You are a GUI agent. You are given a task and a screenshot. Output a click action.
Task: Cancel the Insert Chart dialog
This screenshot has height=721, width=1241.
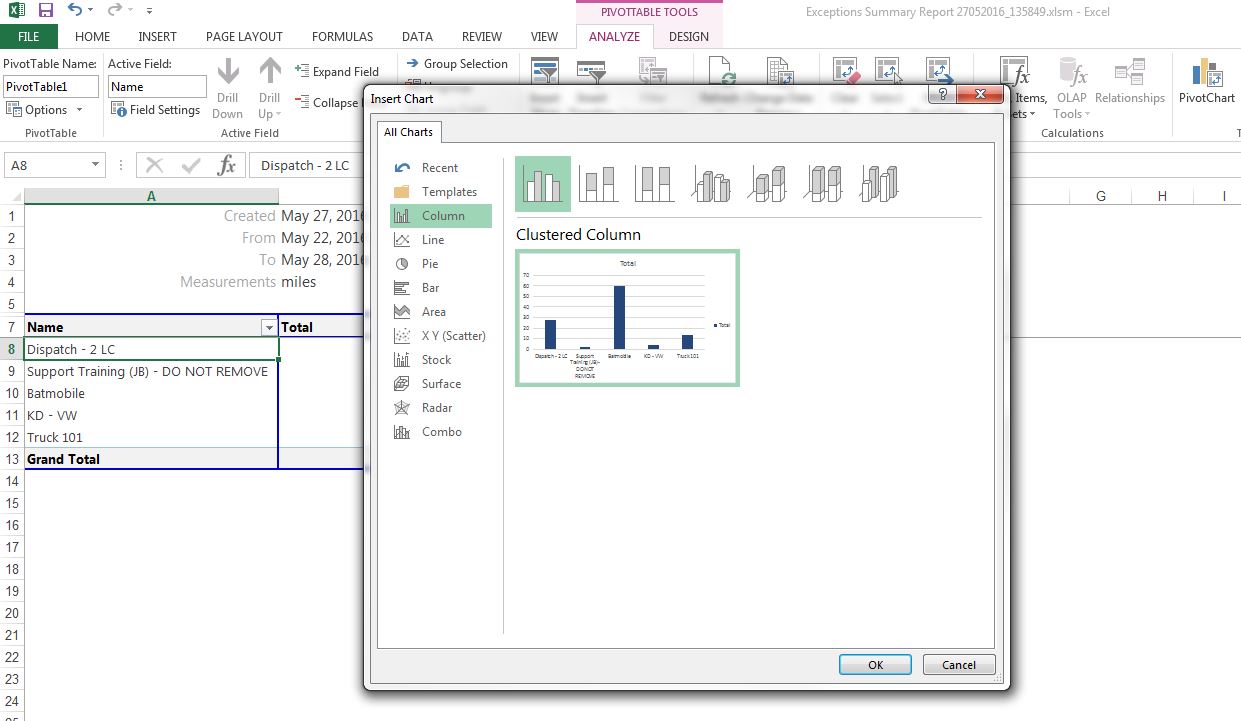[958, 665]
